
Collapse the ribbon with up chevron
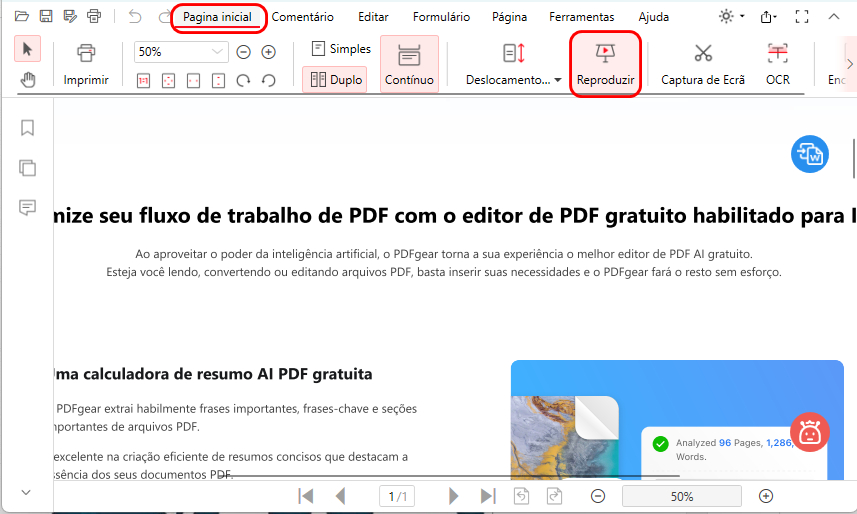tap(833, 16)
